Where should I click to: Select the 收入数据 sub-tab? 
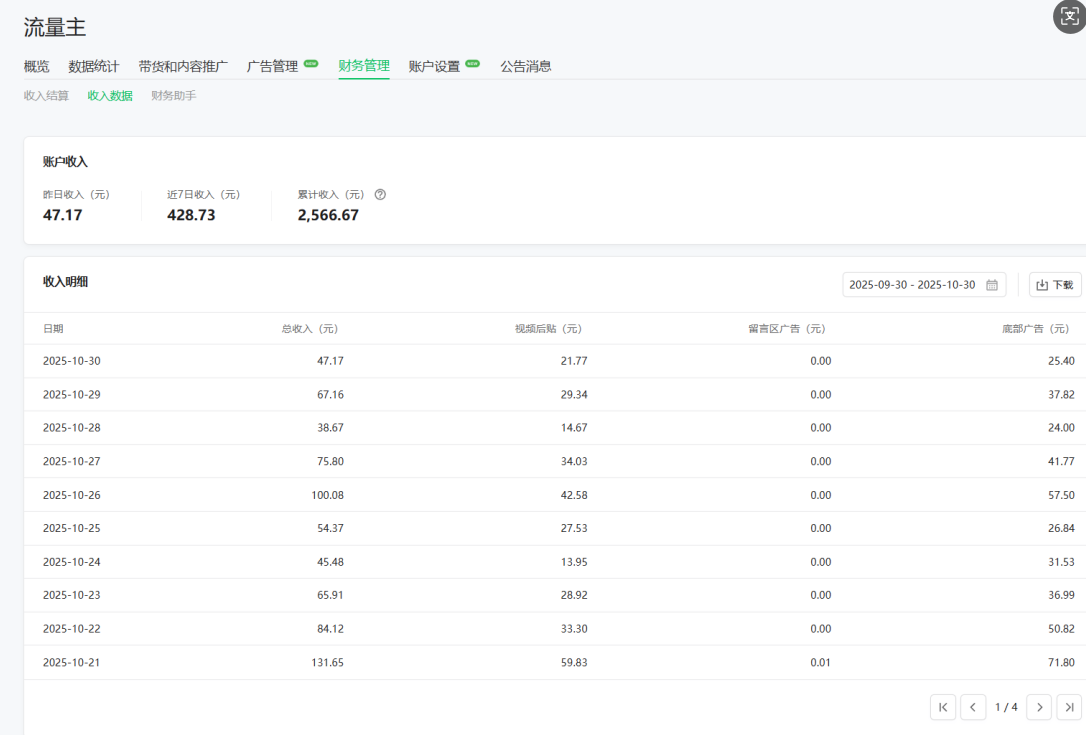tap(110, 96)
